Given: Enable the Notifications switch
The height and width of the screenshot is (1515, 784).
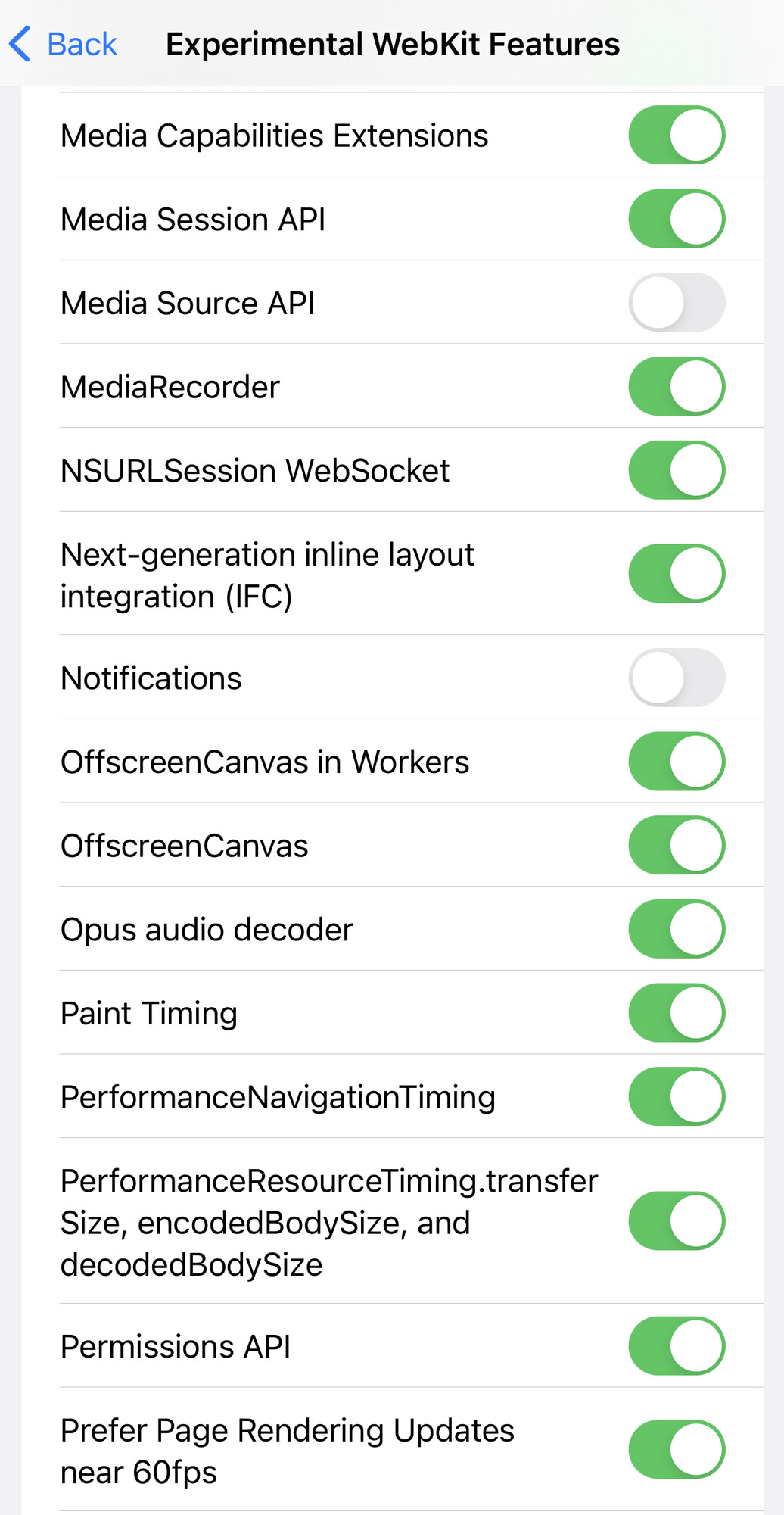Looking at the screenshot, I should pyautogui.click(x=677, y=678).
